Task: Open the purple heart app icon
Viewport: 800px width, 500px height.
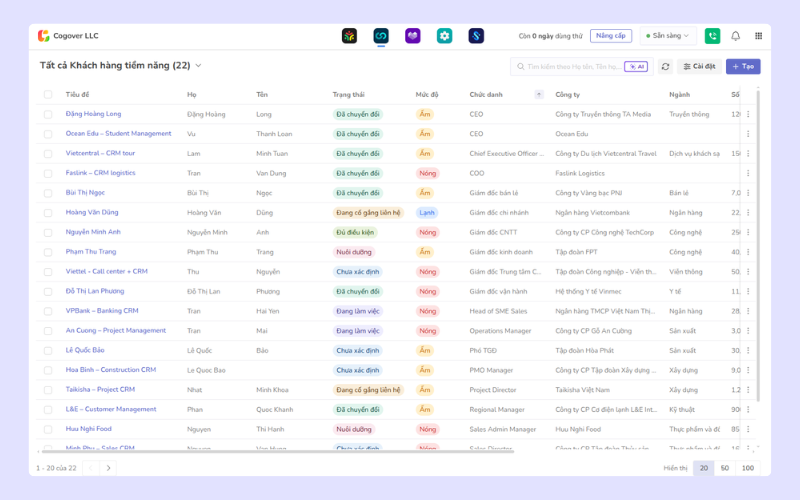Action: (413, 36)
